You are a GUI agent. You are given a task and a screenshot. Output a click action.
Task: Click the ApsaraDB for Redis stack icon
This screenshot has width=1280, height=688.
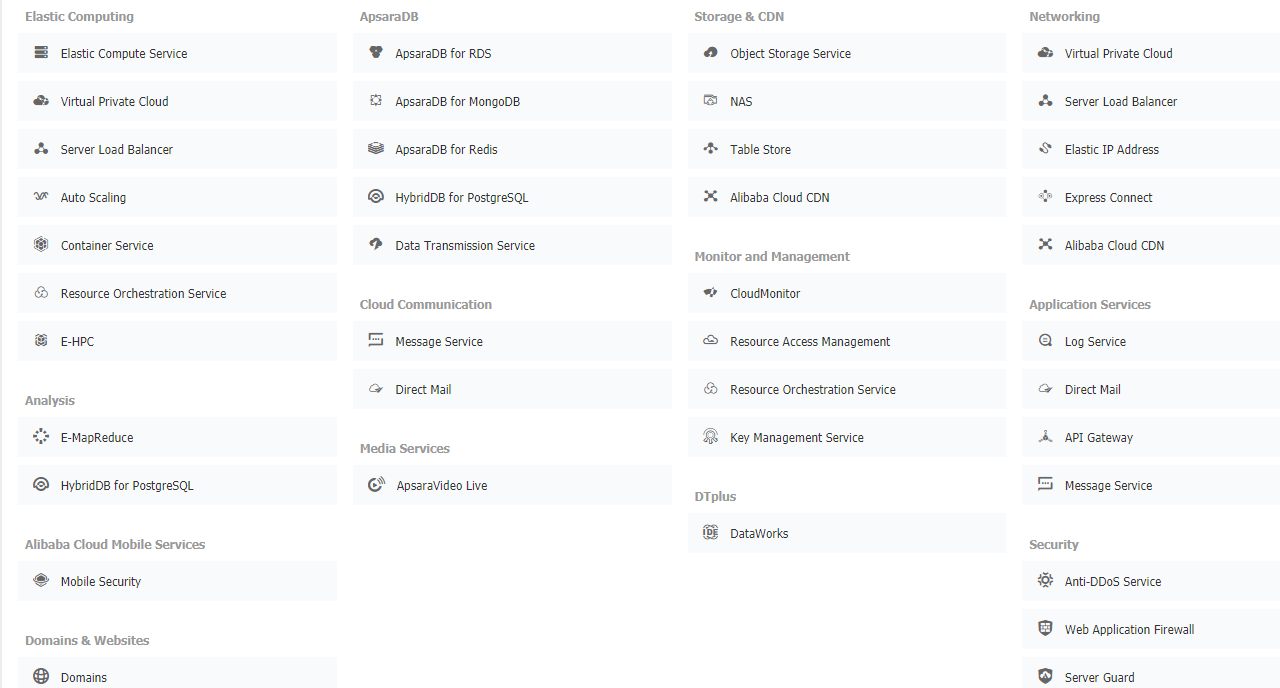376,149
